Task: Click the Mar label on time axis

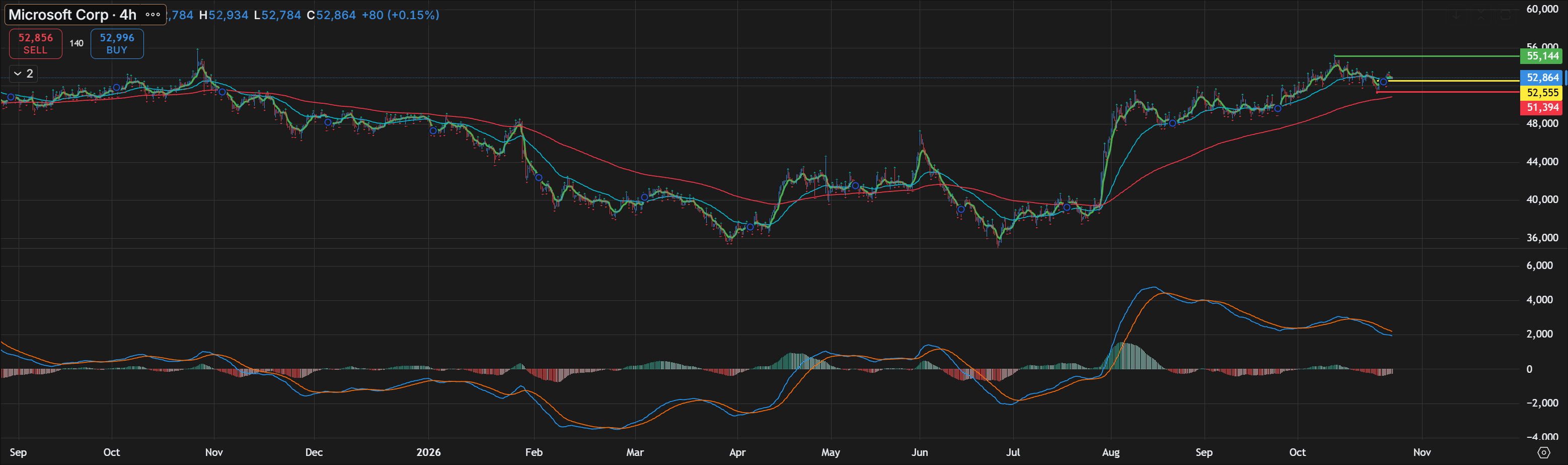Action: (x=635, y=452)
